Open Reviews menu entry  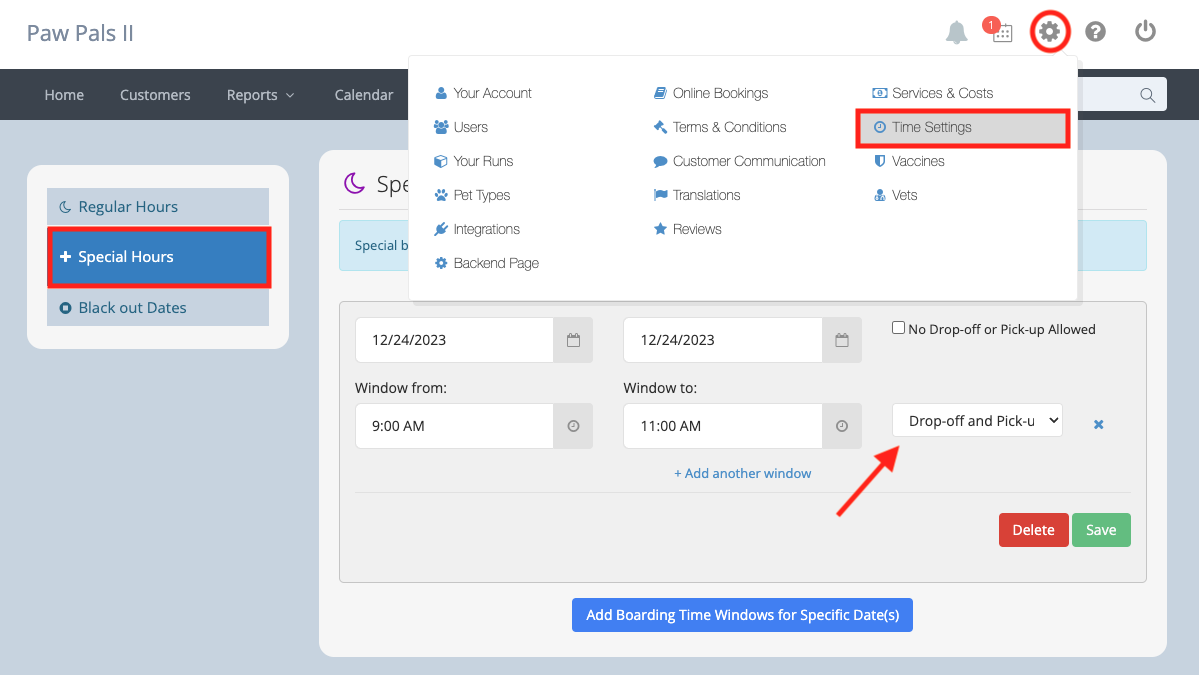tap(687, 229)
